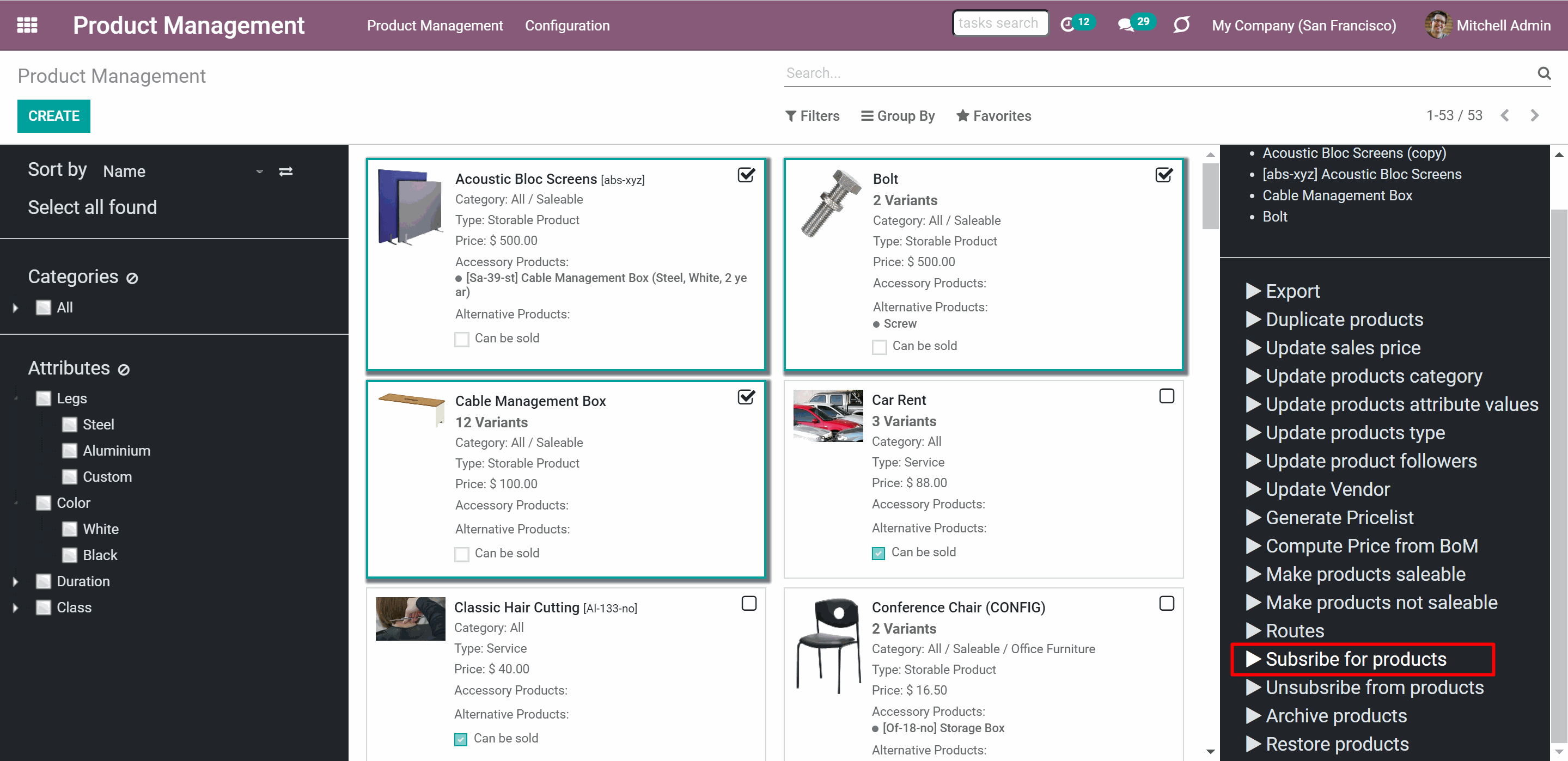Clear Attributes filter icon
The image size is (1568, 761).
coord(124,369)
